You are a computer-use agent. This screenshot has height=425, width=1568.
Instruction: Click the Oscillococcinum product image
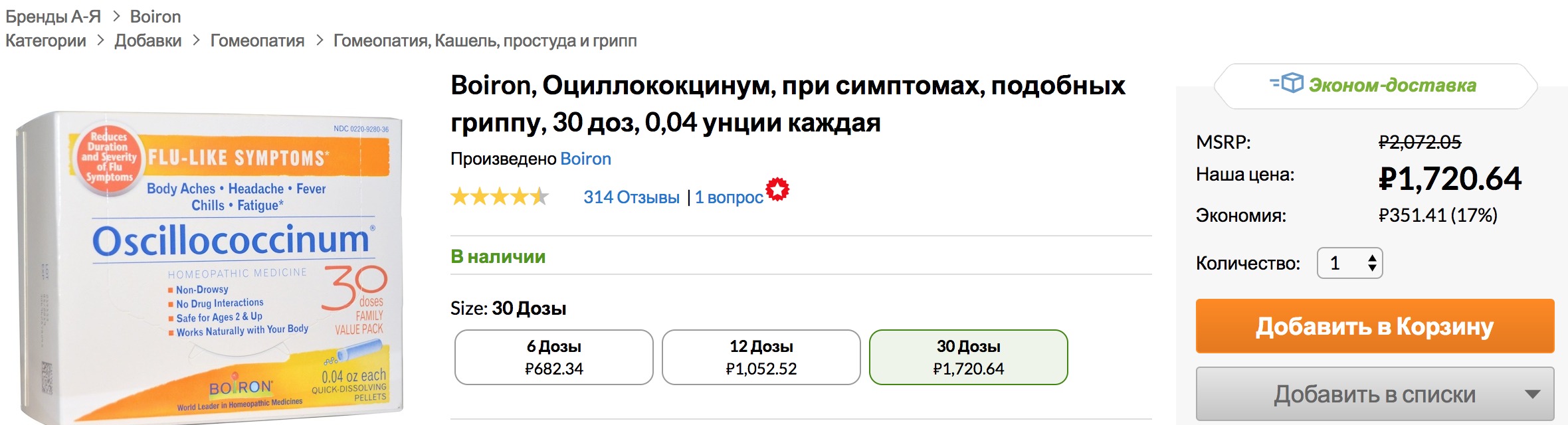tap(208, 266)
